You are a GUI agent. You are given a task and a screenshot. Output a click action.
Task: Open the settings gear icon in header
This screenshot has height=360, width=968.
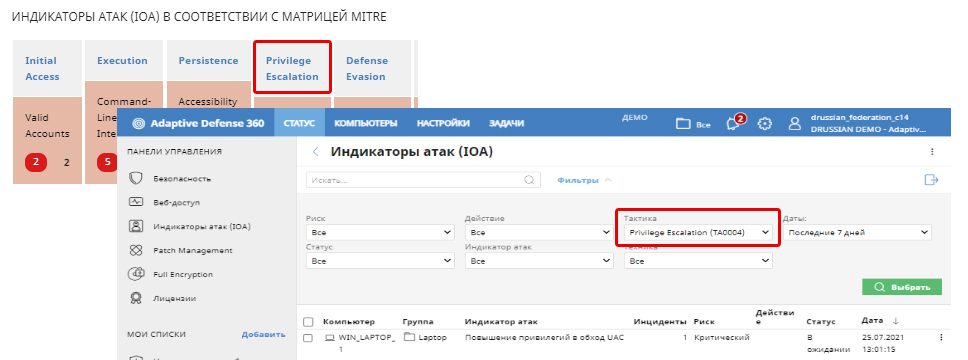[x=765, y=123]
